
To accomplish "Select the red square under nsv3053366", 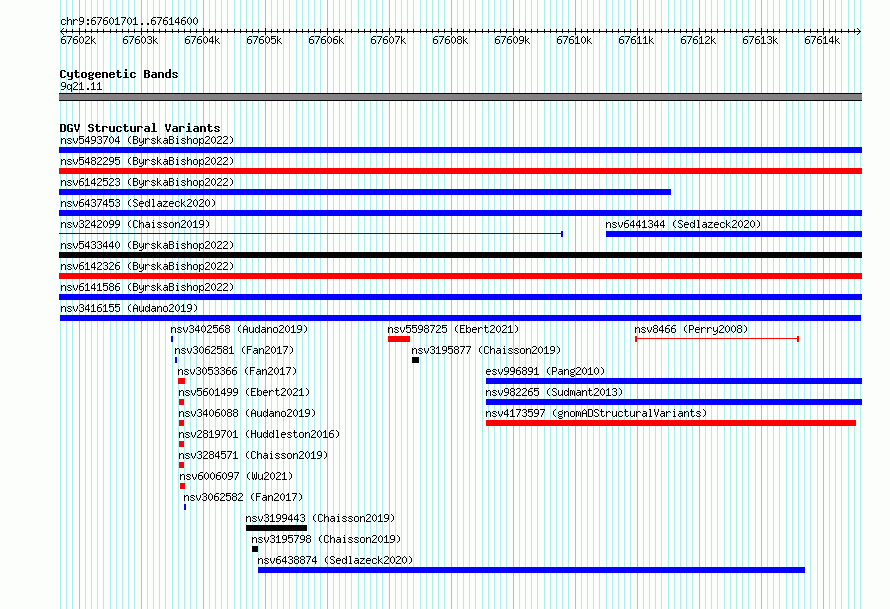I will pos(182,381).
